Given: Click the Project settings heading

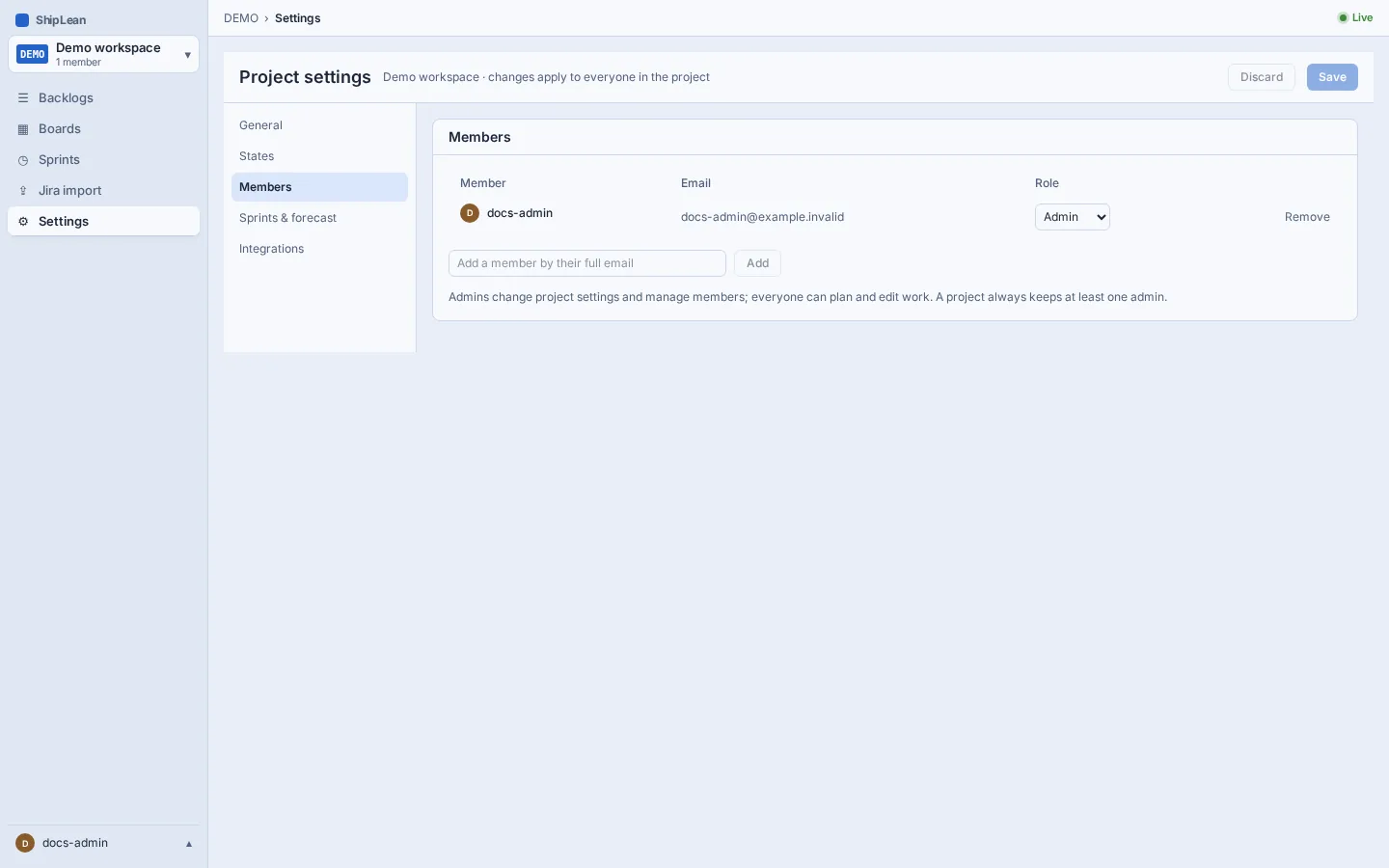Looking at the screenshot, I should [x=305, y=77].
